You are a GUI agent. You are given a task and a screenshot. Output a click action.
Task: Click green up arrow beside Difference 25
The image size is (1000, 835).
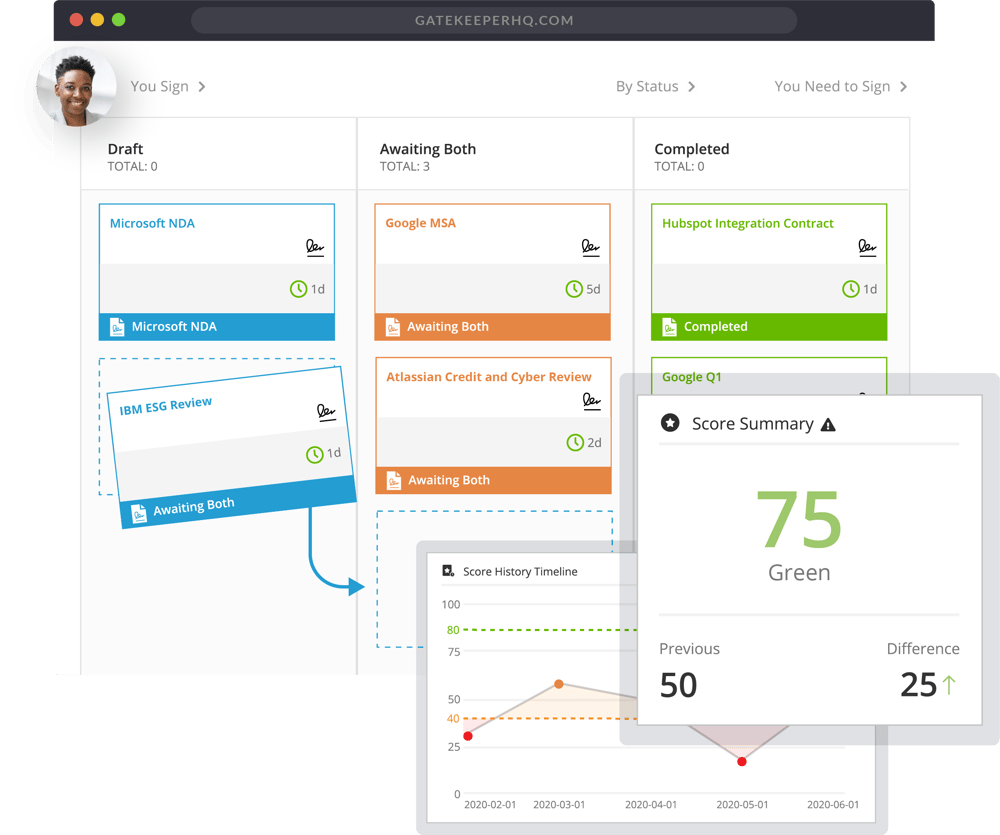[x=949, y=685]
